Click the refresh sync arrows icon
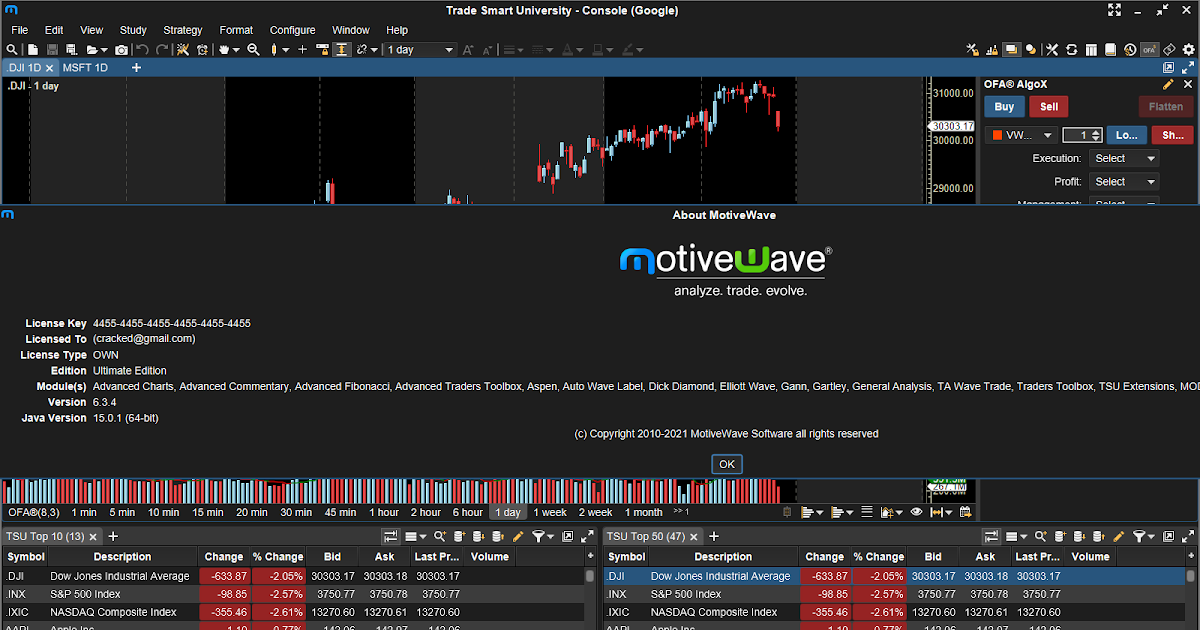1200x630 pixels. (x=1072, y=49)
